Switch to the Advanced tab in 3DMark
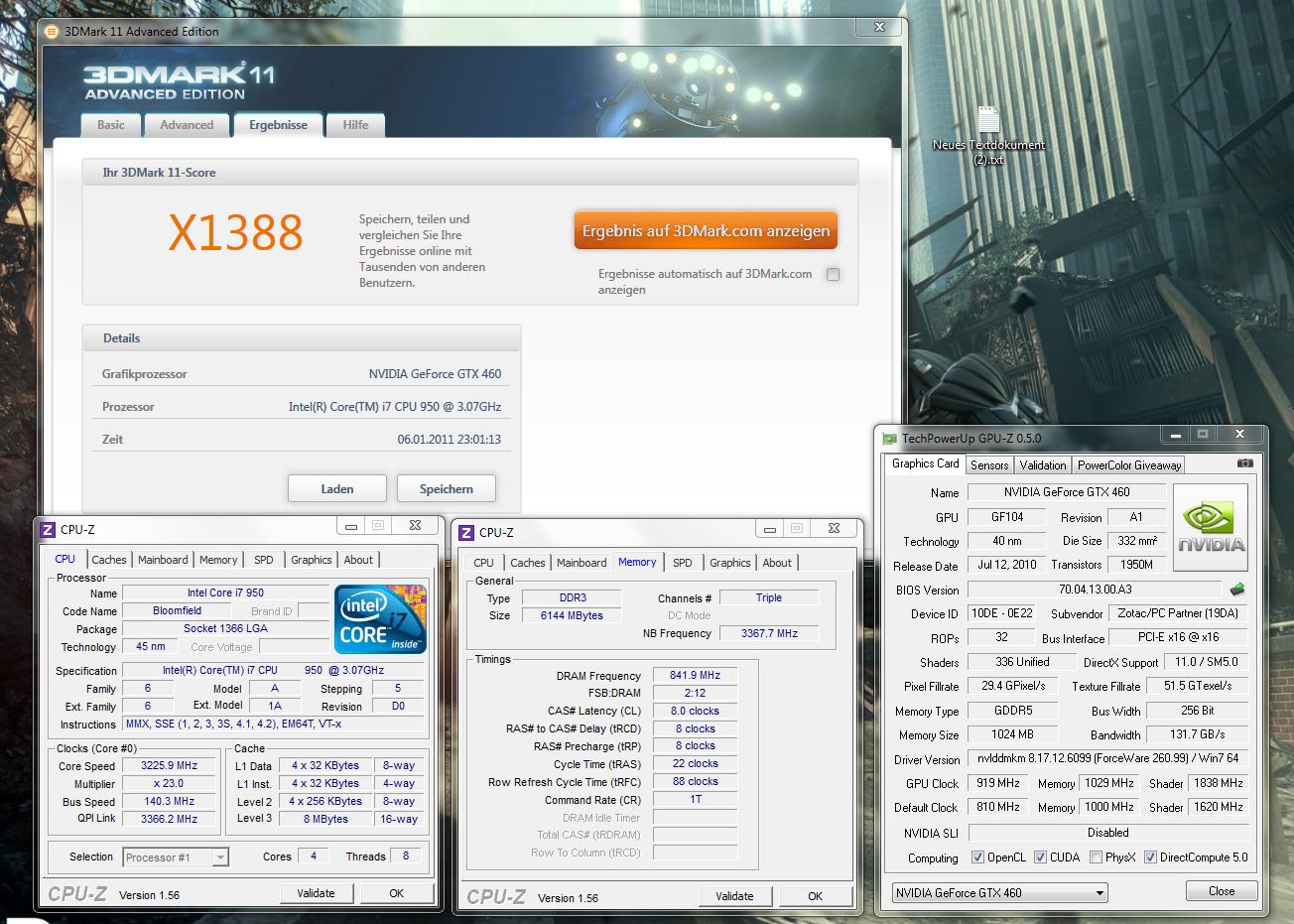 point(187,125)
